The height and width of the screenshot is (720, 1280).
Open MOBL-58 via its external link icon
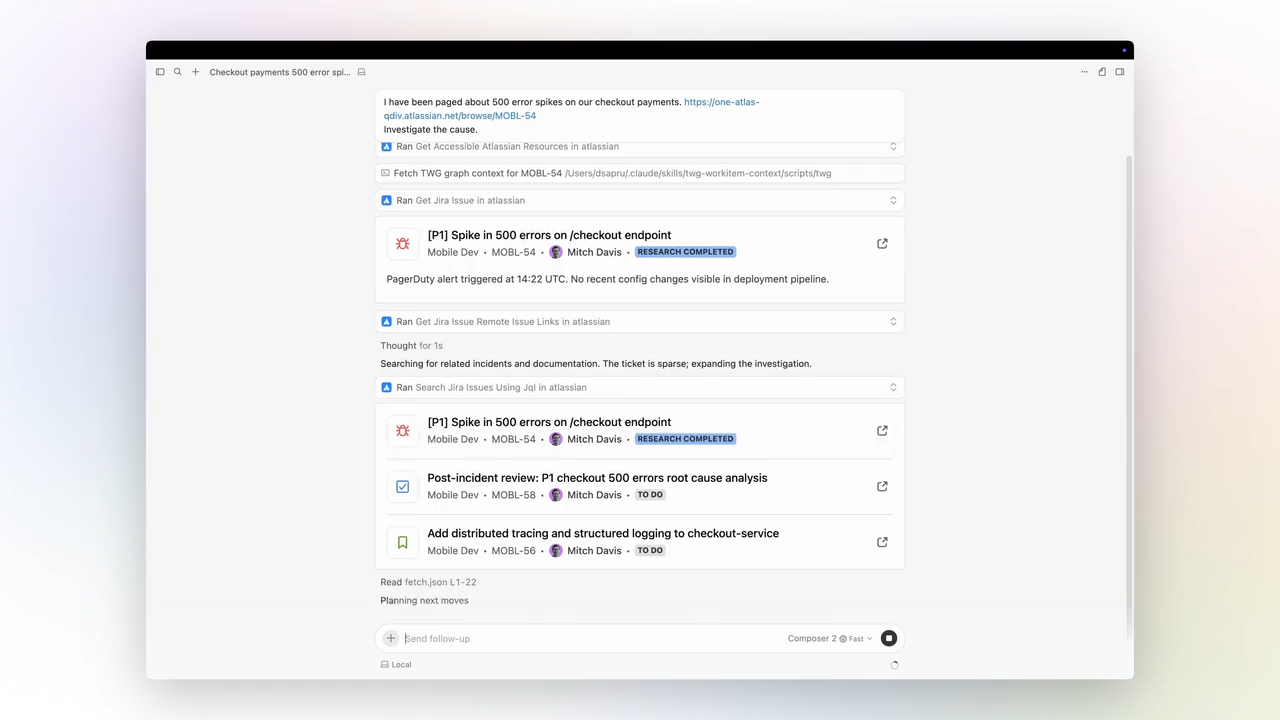(882, 487)
